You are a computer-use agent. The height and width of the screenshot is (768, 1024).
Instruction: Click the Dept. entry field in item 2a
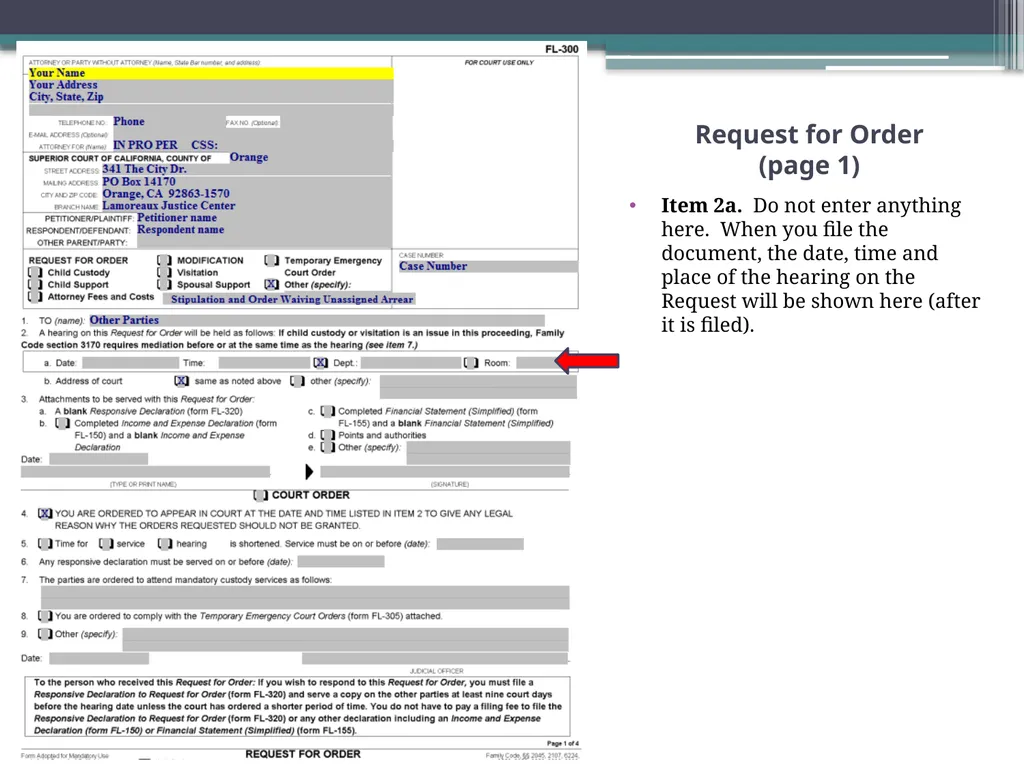[x=411, y=362]
